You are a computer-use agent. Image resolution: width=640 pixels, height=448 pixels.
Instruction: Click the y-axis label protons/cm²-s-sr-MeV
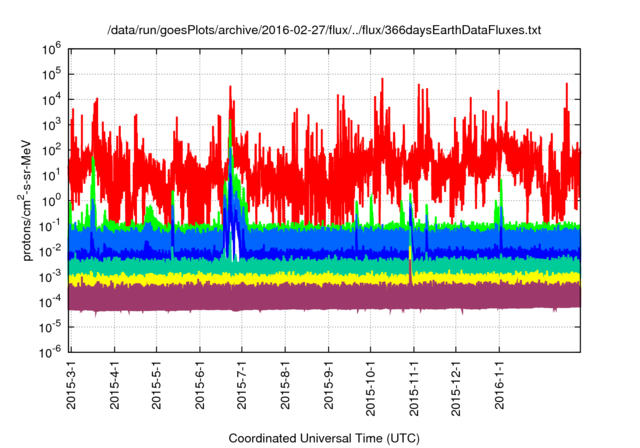click(x=25, y=200)
